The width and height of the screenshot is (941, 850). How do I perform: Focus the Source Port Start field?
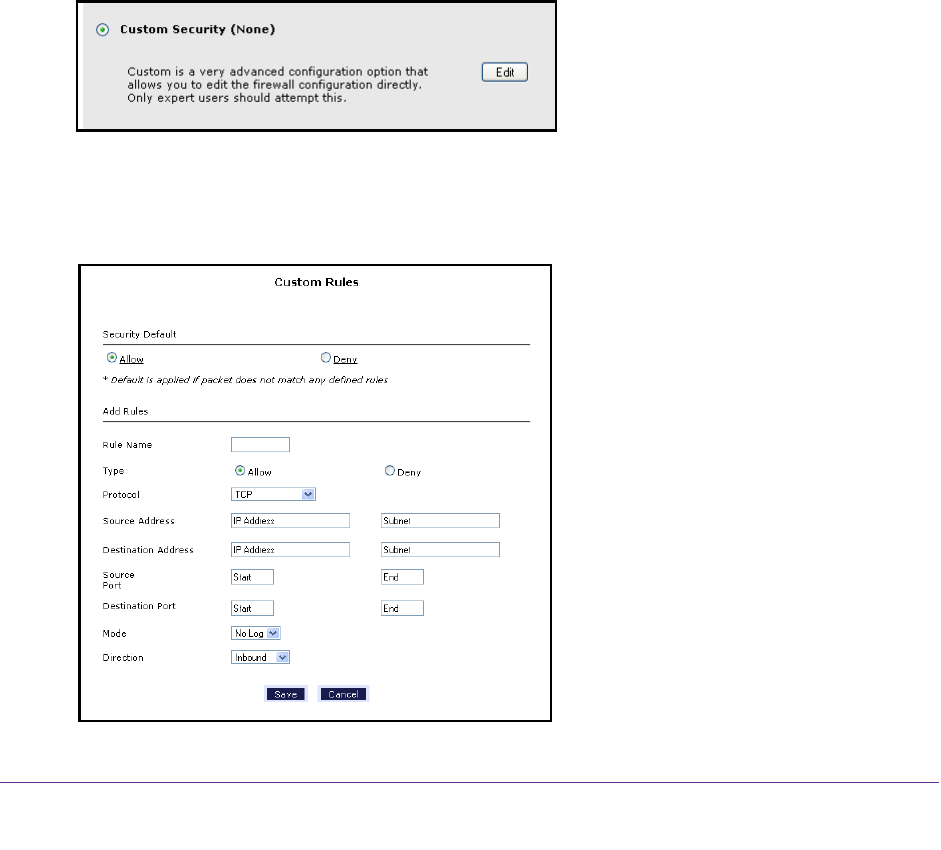tap(253, 577)
